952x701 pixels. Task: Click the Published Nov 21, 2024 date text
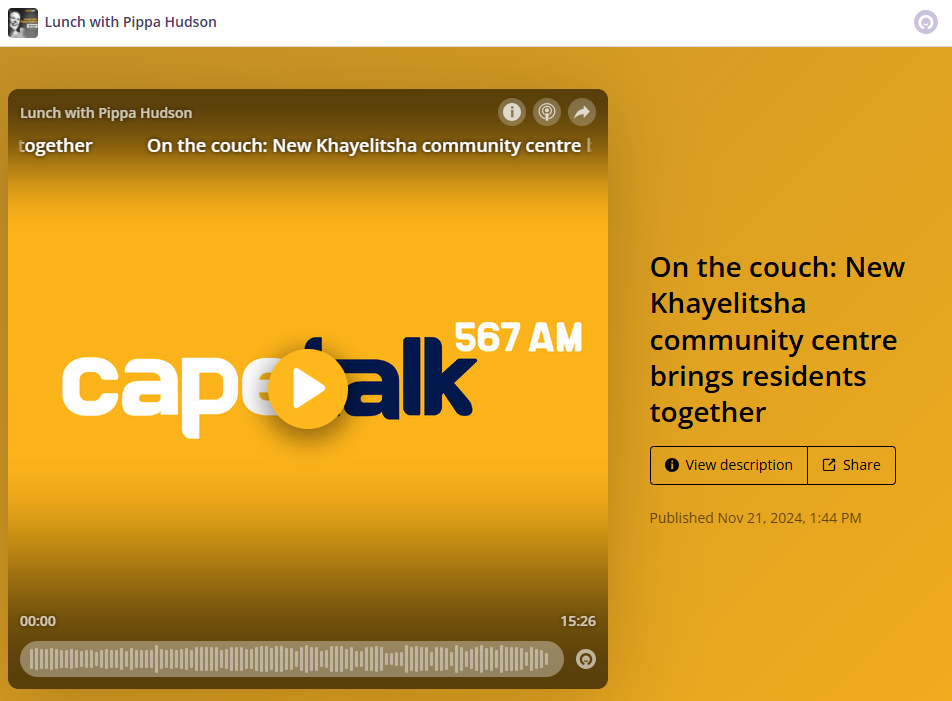755,518
